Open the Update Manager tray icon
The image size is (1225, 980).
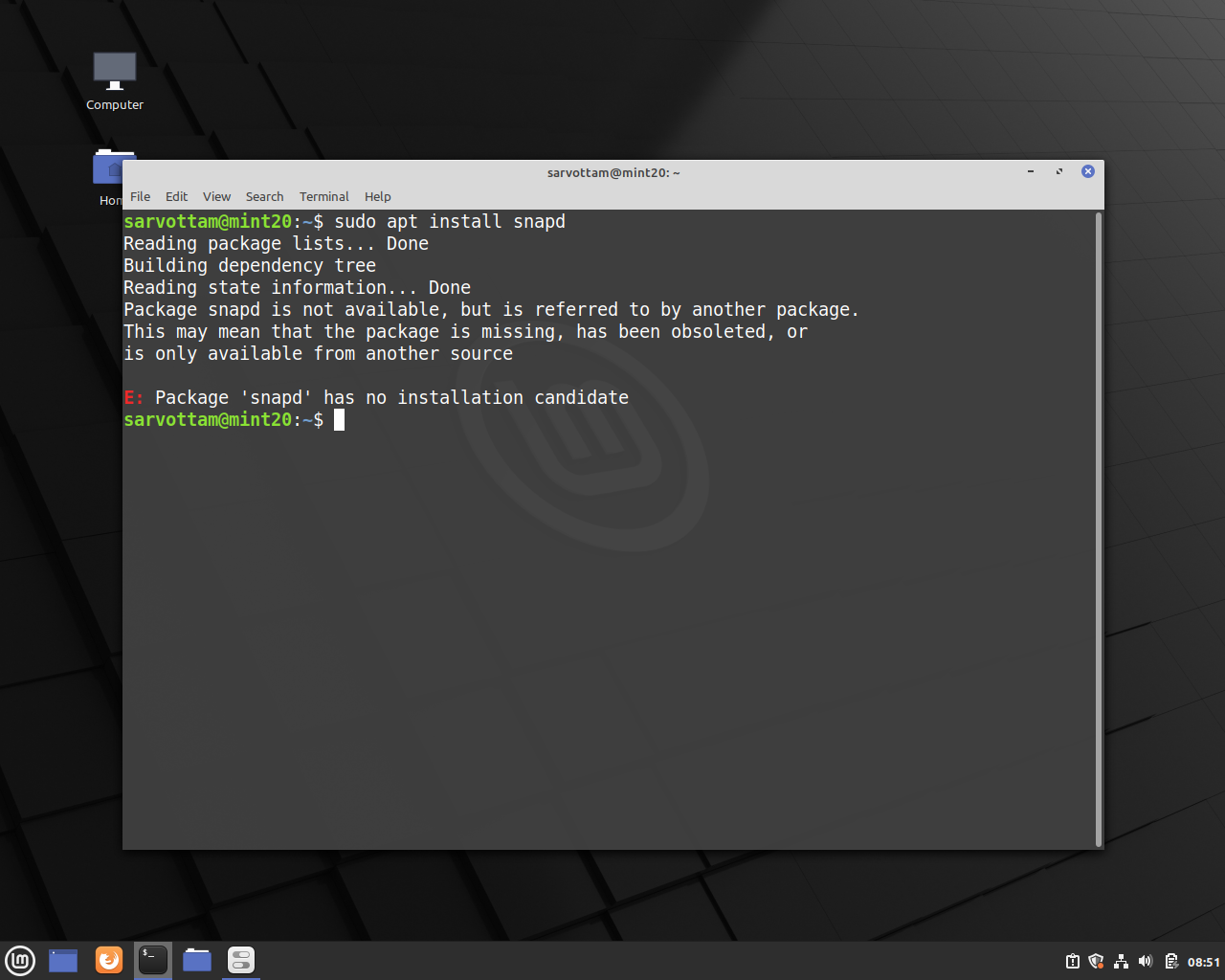coord(1071,961)
